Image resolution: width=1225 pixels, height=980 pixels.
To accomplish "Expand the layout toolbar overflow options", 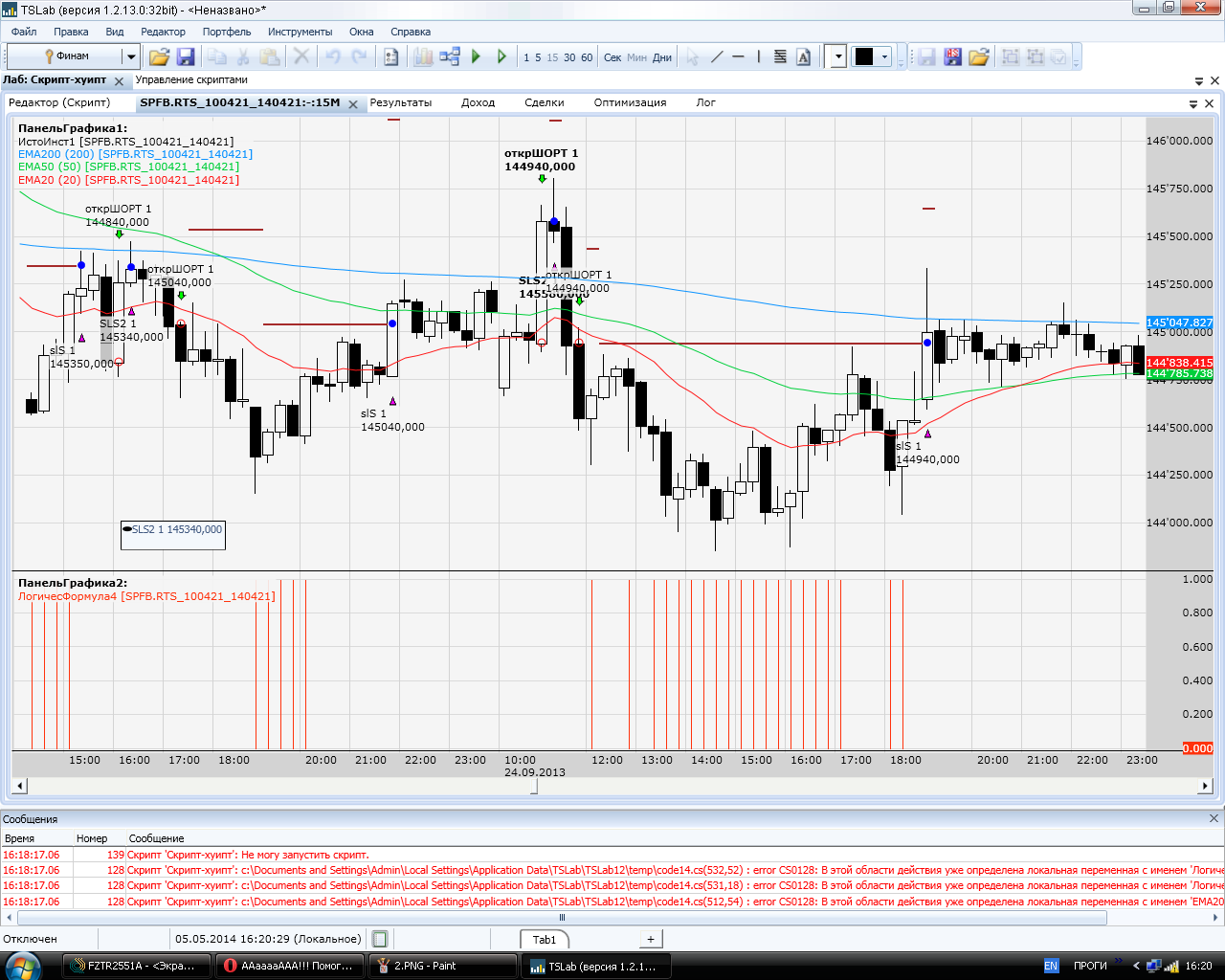I will tap(1077, 58).
